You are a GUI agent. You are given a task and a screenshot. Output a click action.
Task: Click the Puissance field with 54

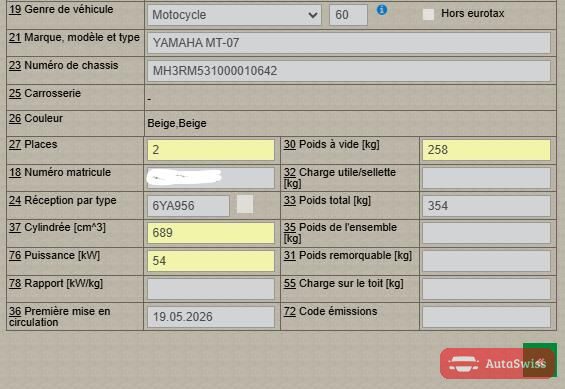(211, 261)
